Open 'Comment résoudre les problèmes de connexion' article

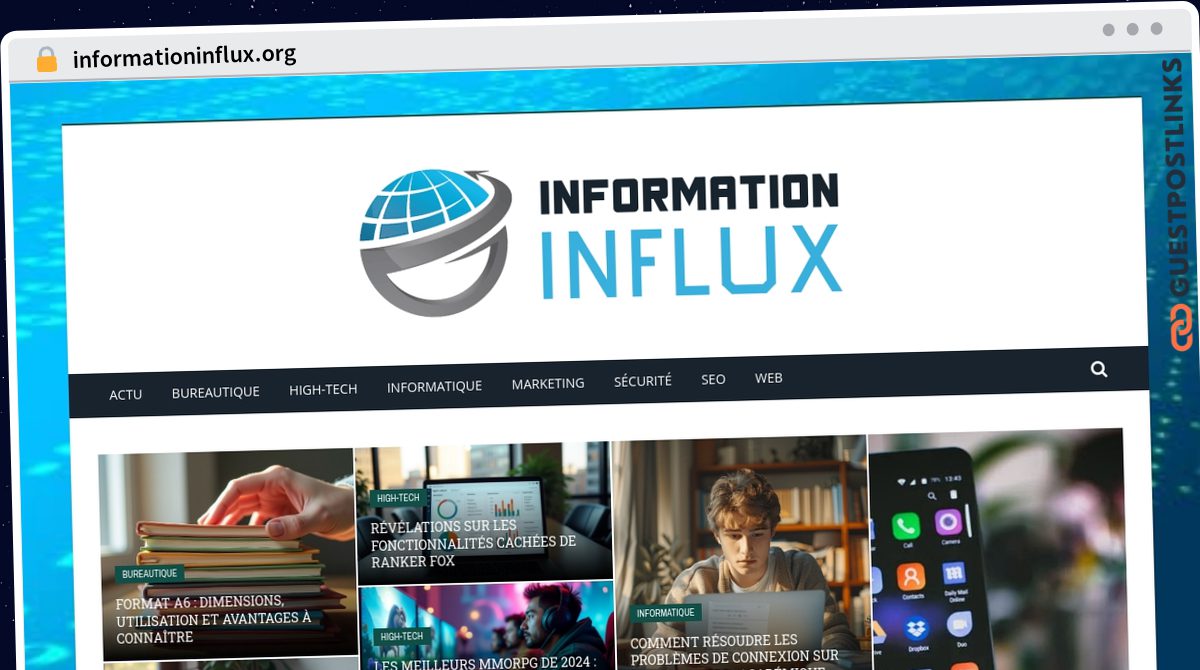(735, 651)
